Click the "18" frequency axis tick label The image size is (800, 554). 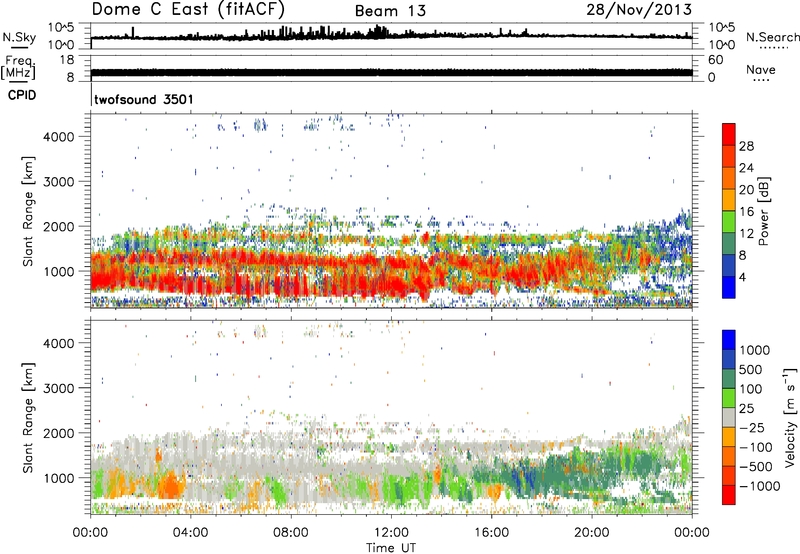67,60
